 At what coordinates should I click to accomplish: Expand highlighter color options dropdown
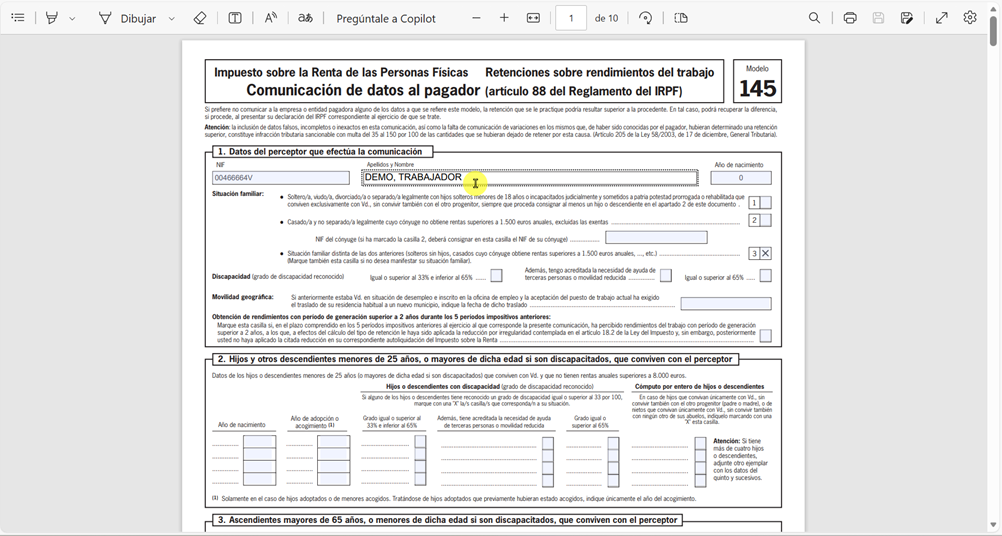pyautogui.click(x=72, y=19)
